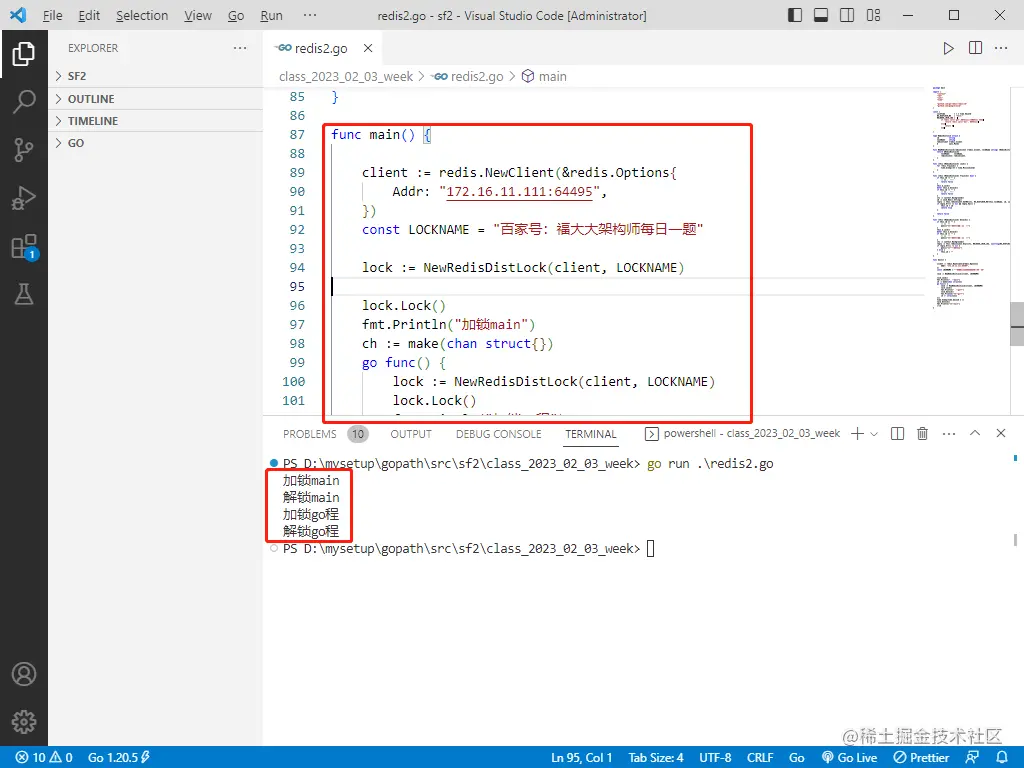
Task: Click the main symbol breadcrumb
Action: [x=544, y=76]
